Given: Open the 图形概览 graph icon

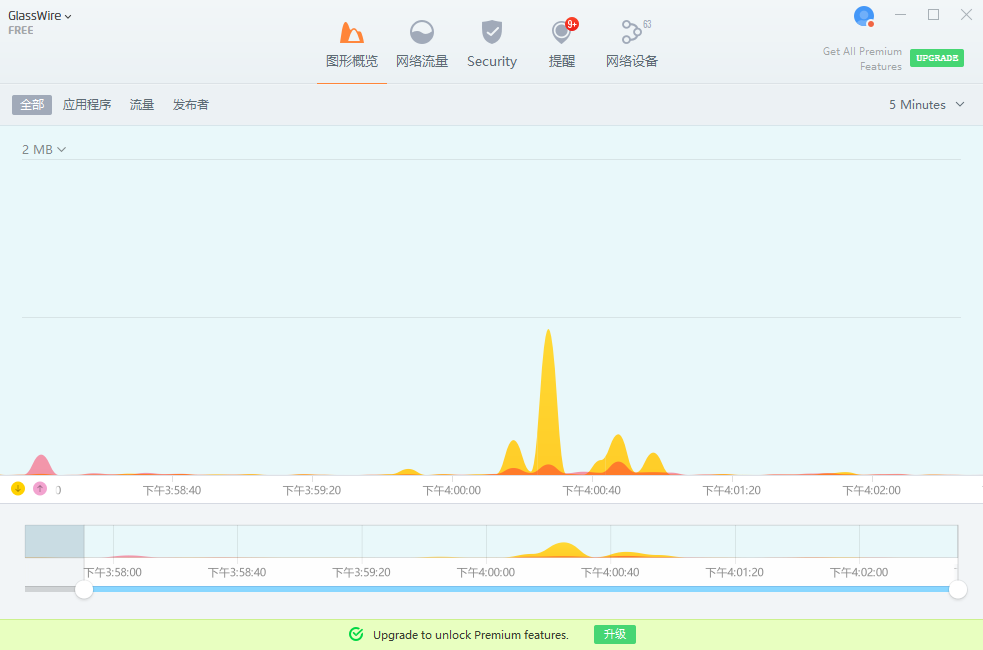Looking at the screenshot, I should (351, 33).
